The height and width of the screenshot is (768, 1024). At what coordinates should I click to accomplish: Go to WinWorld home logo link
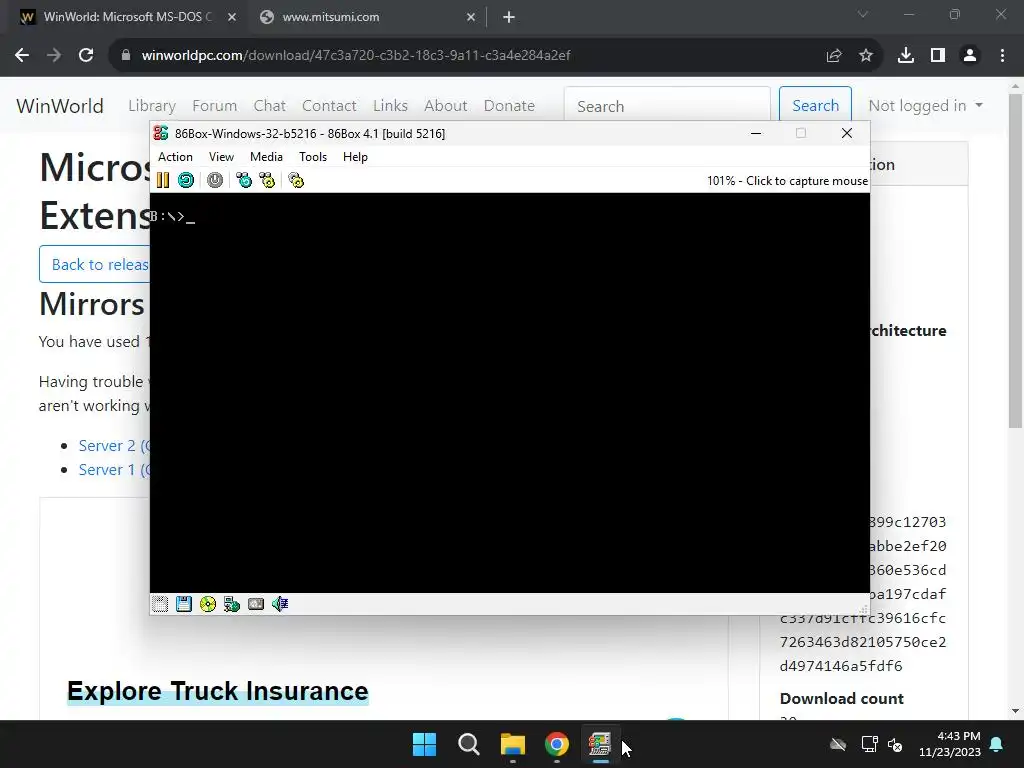[60, 106]
